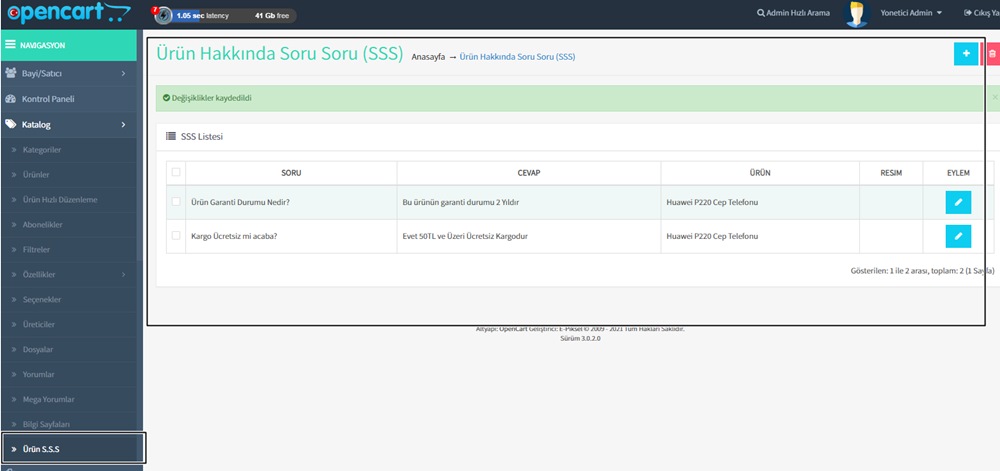Edit the Ürün Garanti Durumu Nedir row
The height and width of the screenshot is (471, 1000).
(958, 202)
